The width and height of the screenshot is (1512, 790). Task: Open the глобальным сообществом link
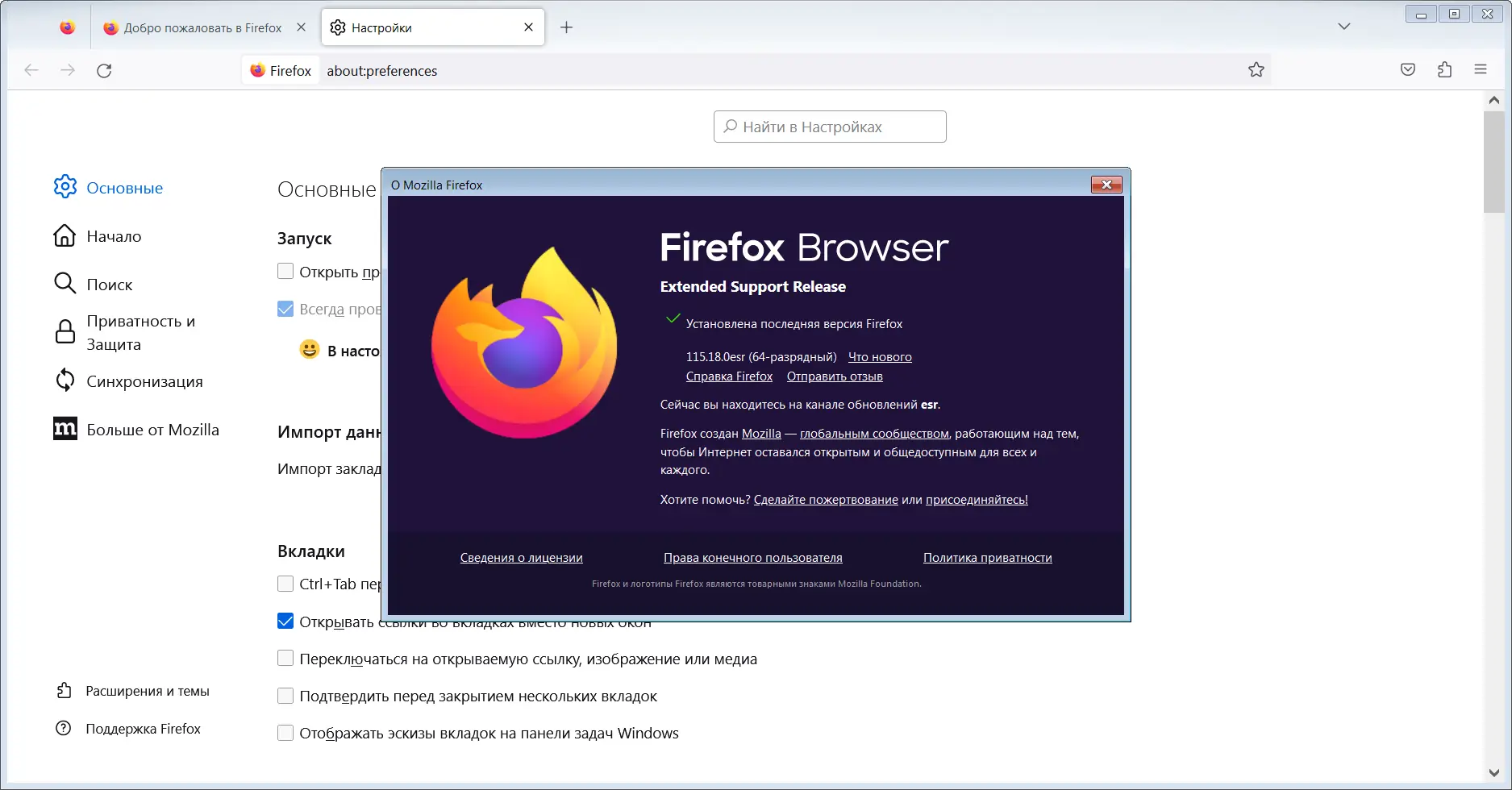coord(874,434)
